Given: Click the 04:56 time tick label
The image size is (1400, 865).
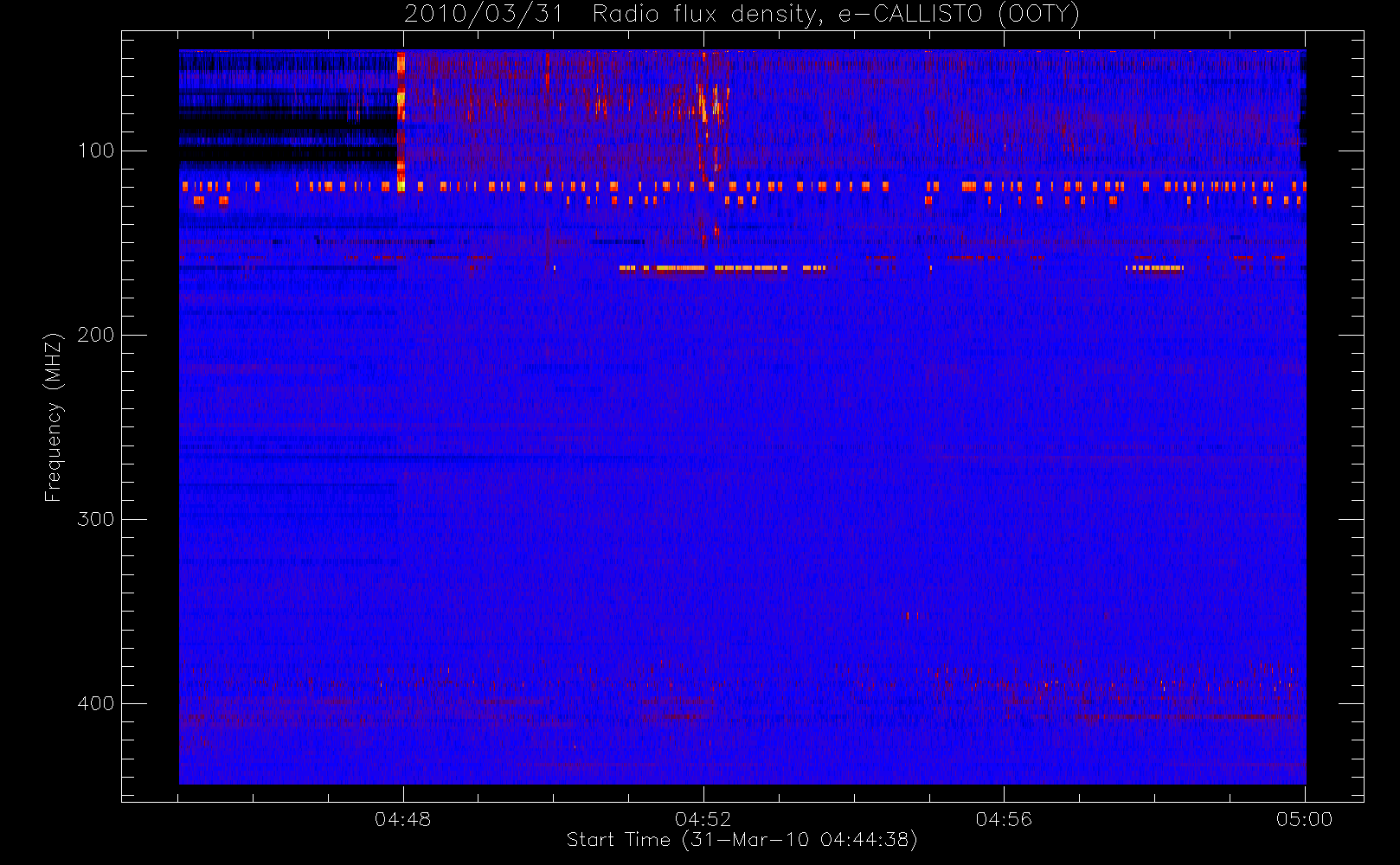Looking at the screenshot, I should click(1004, 819).
